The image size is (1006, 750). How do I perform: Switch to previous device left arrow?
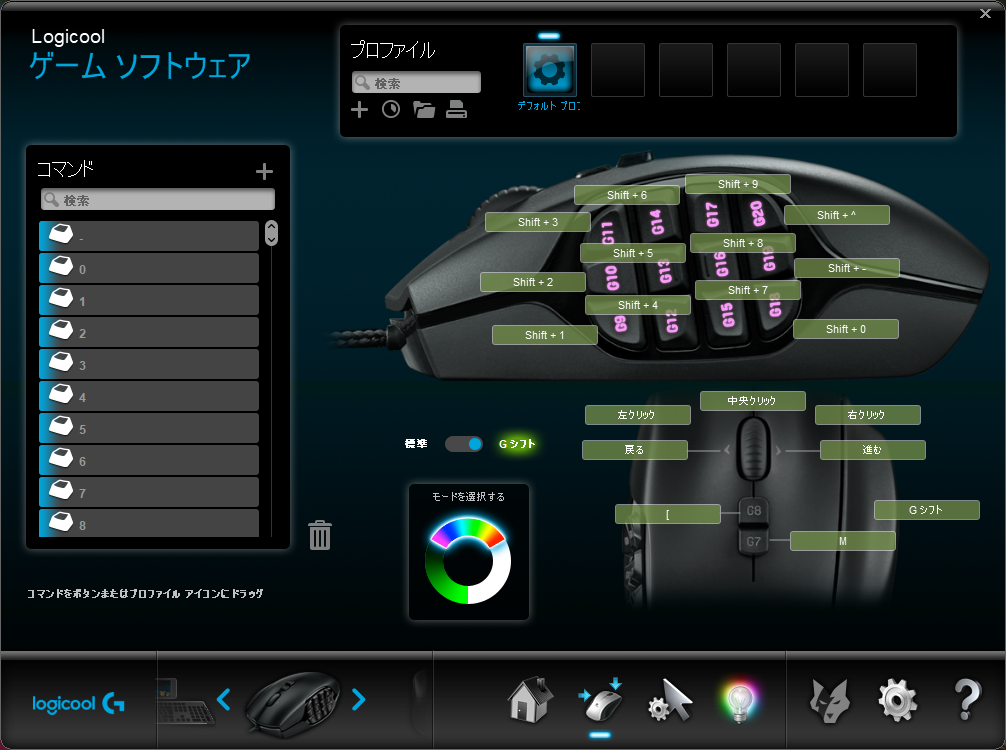click(223, 699)
